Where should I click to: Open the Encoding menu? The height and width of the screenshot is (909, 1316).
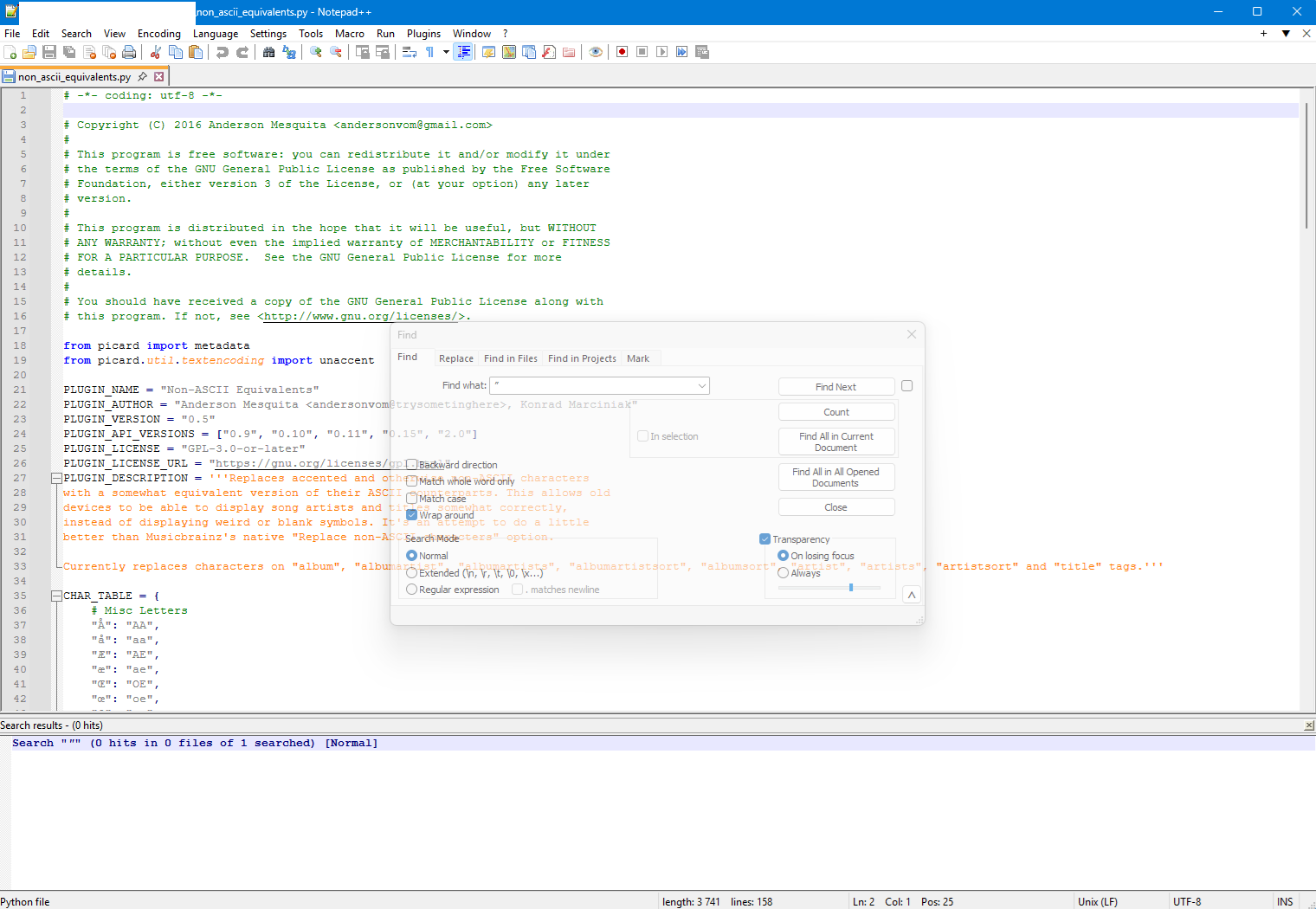tap(159, 34)
